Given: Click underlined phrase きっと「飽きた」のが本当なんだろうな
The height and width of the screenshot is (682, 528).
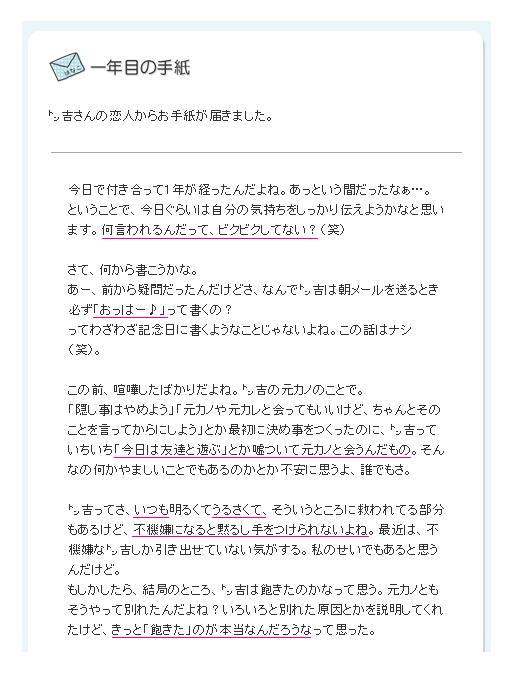Looking at the screenshot, I should tap(211, 630).
